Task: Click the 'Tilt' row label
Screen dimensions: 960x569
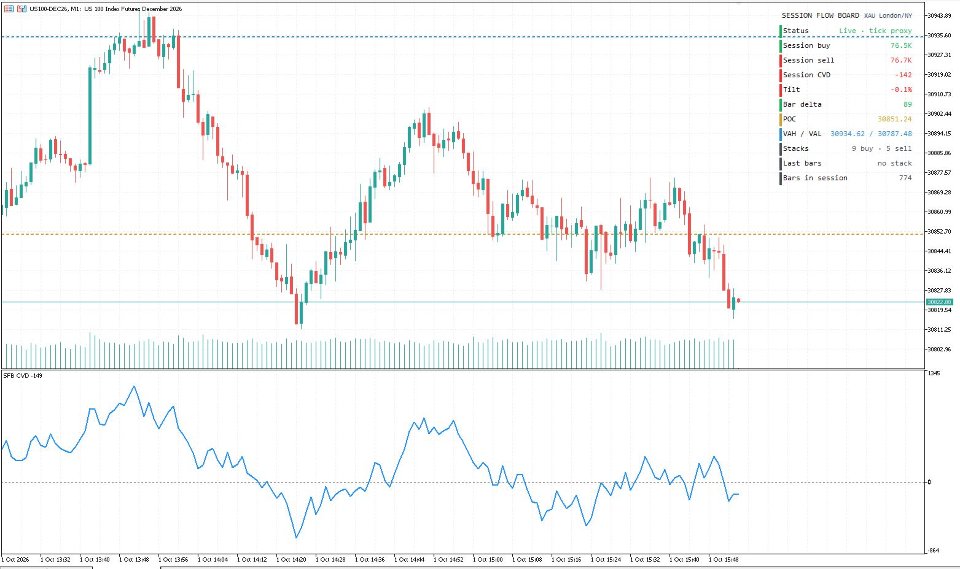Action: coord(791,89)
